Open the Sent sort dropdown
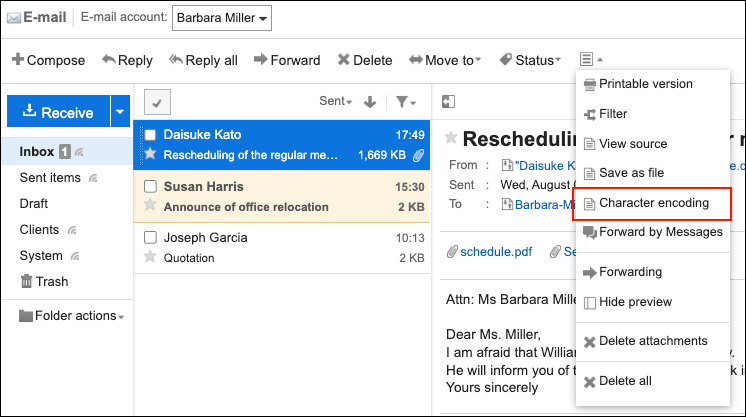The width and height of the screenshot is (746, 417). pos(335,101)
